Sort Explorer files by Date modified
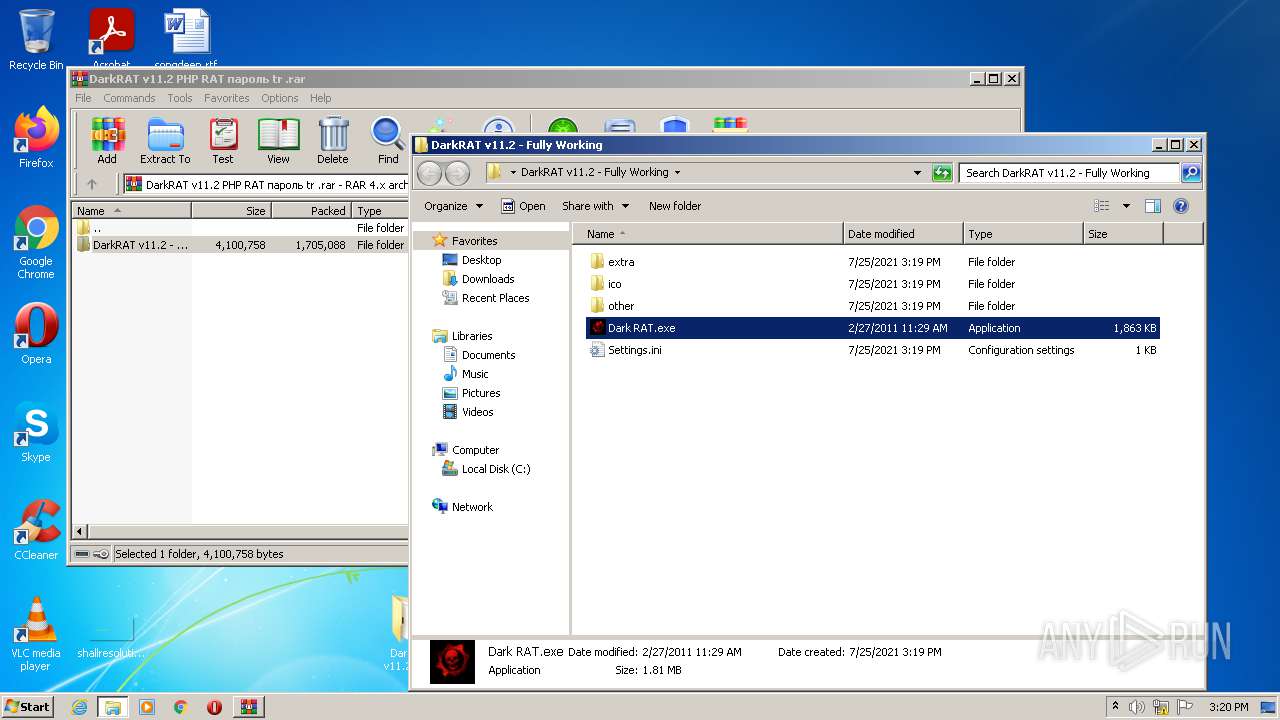The height and width of the screenshot is (720, 1280). pyautogui.click(x=903, y=234)
